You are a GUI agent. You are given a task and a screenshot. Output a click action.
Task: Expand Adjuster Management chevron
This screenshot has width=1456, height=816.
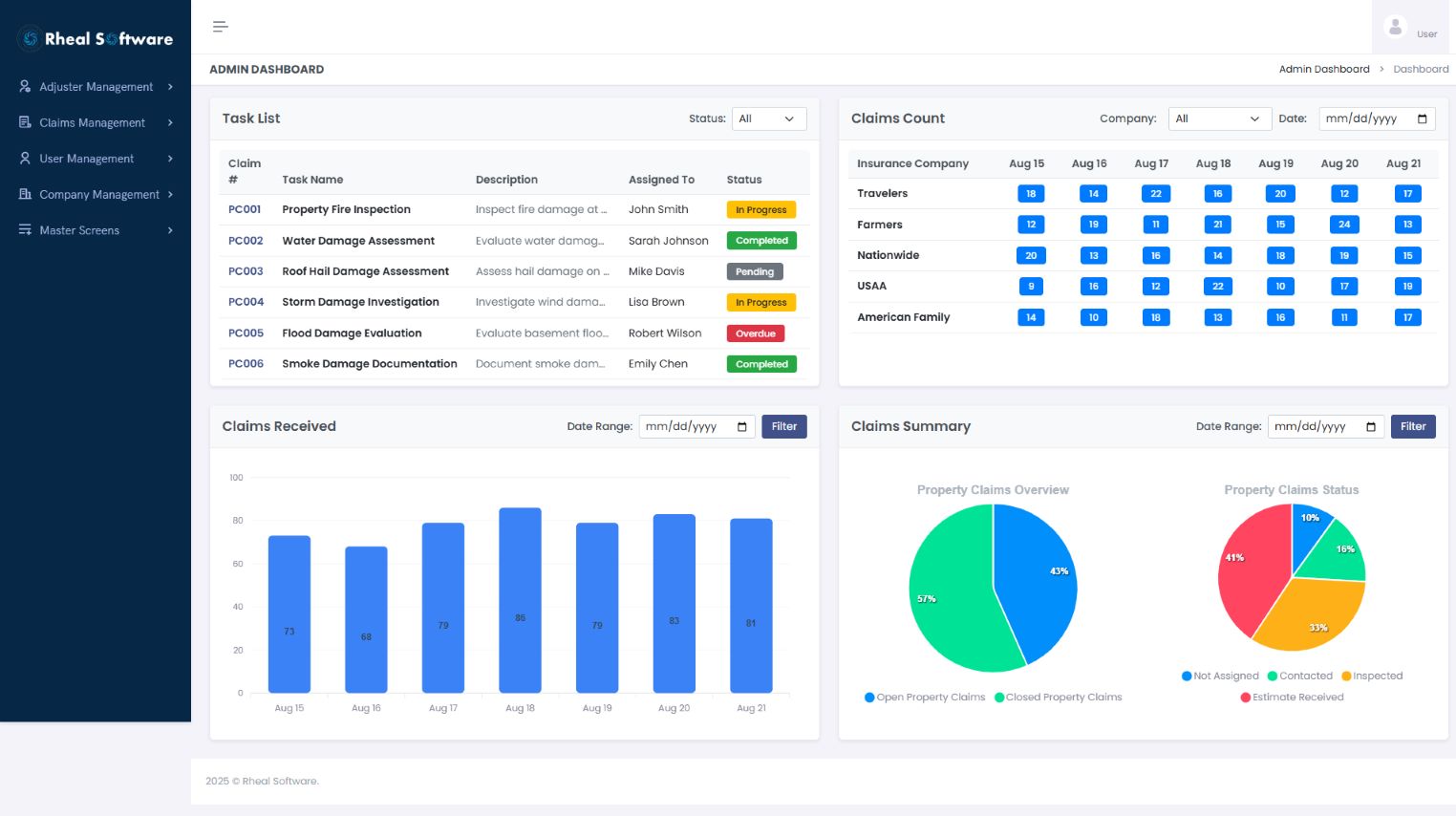[170, 87]
